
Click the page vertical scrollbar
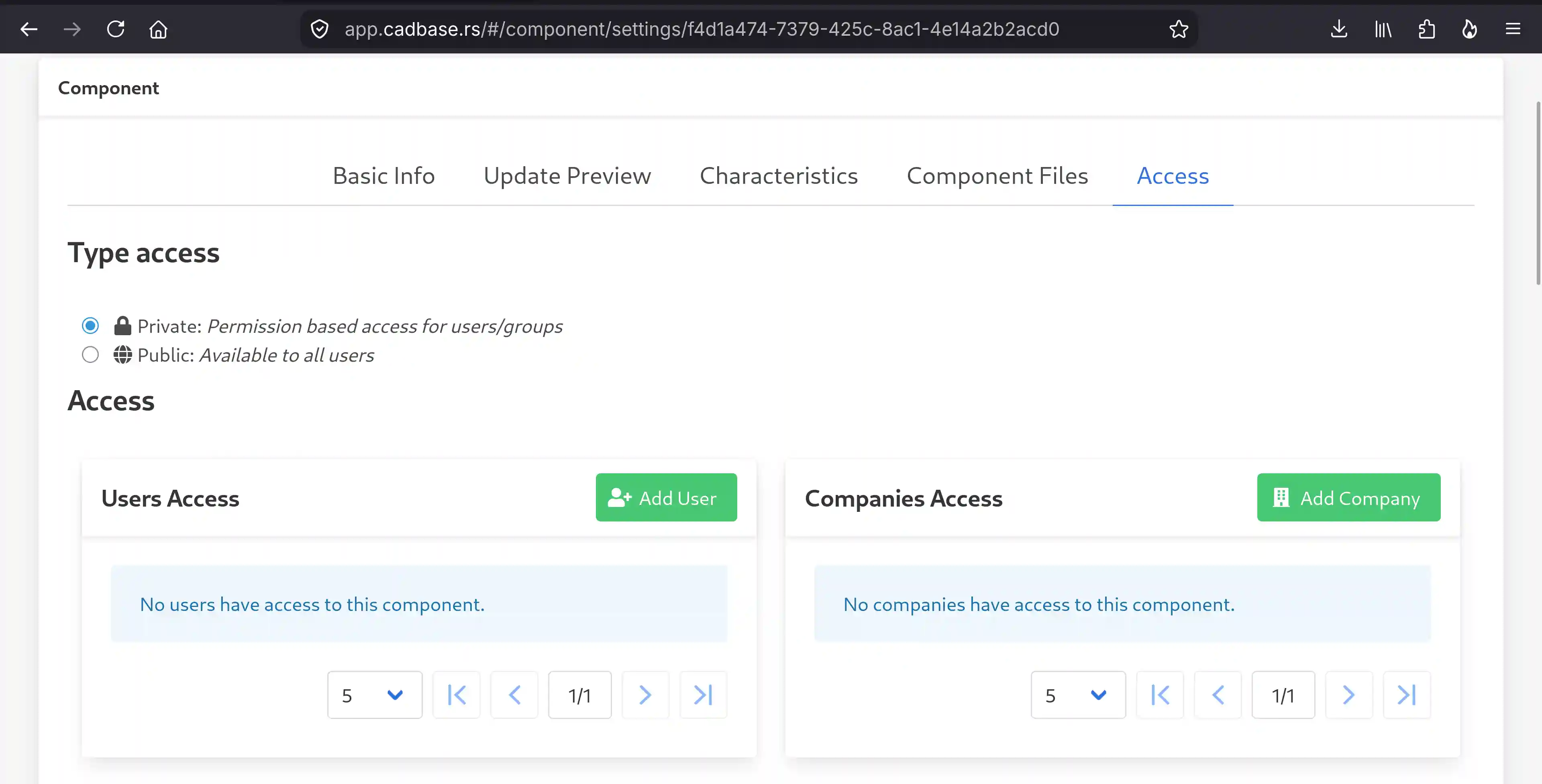coord(1538,193)
